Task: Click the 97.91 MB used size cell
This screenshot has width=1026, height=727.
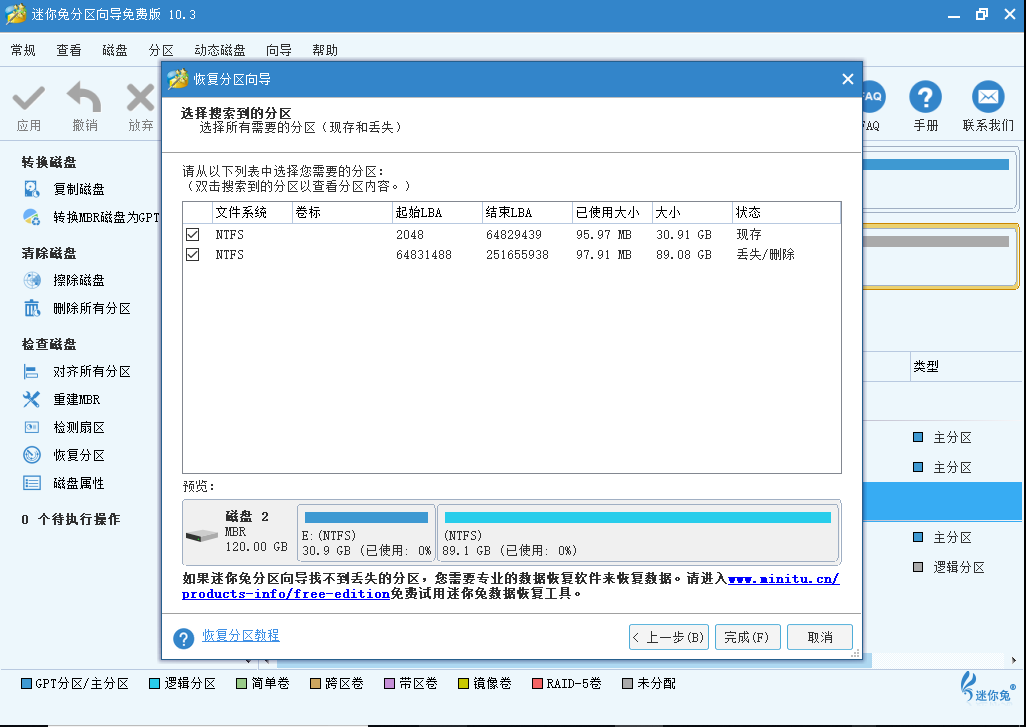Action: click(x=603, y=255)
